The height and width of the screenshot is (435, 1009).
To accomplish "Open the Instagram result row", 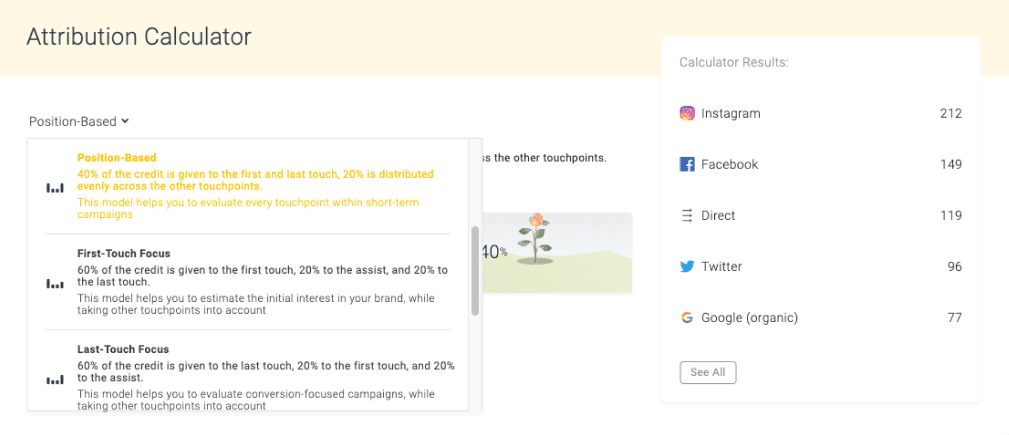I will point(820,113).
